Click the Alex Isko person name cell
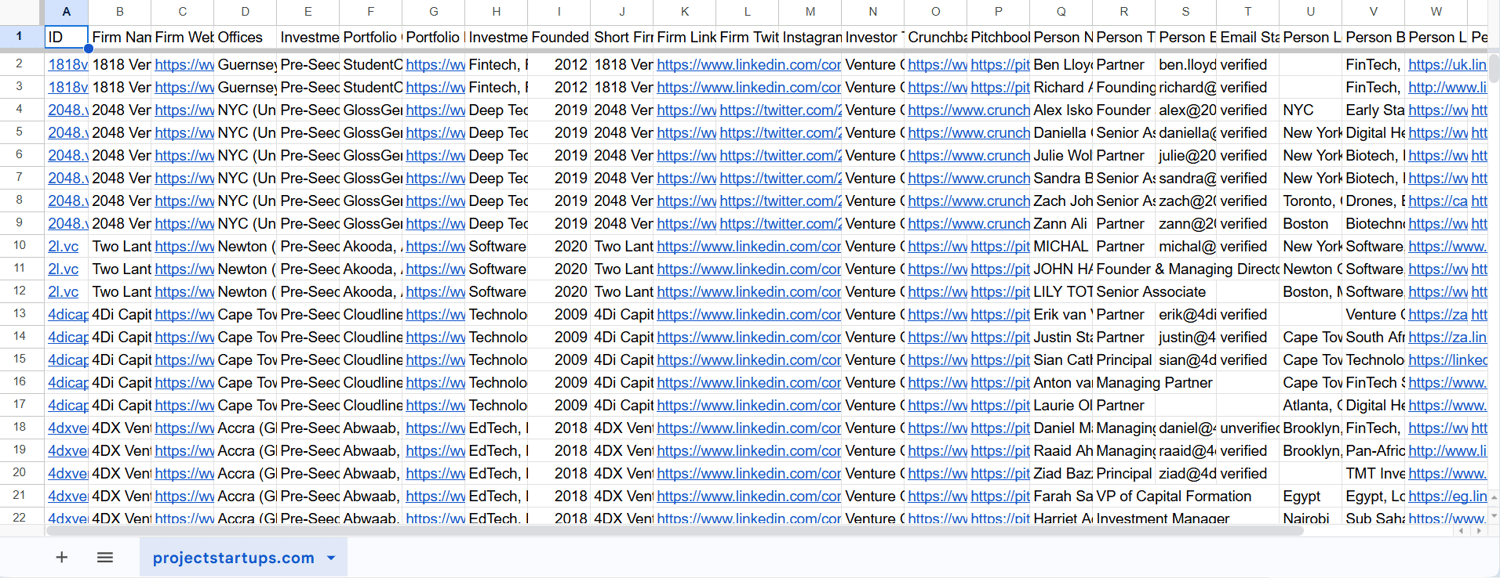The height and width of the screenshot is (578, 1500). click(x=1061, y=110)
